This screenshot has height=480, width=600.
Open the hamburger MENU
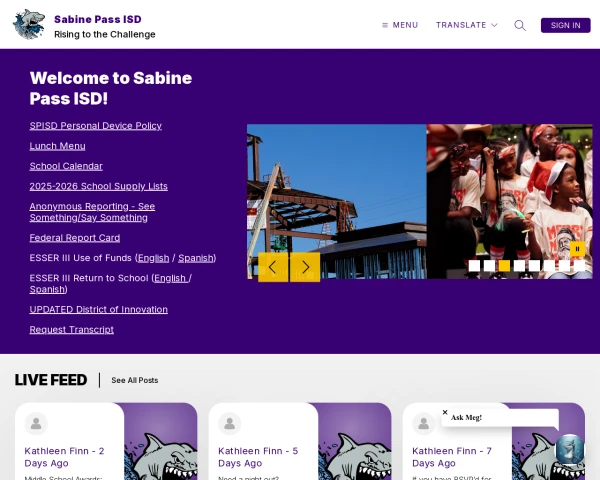coord(400,25)
